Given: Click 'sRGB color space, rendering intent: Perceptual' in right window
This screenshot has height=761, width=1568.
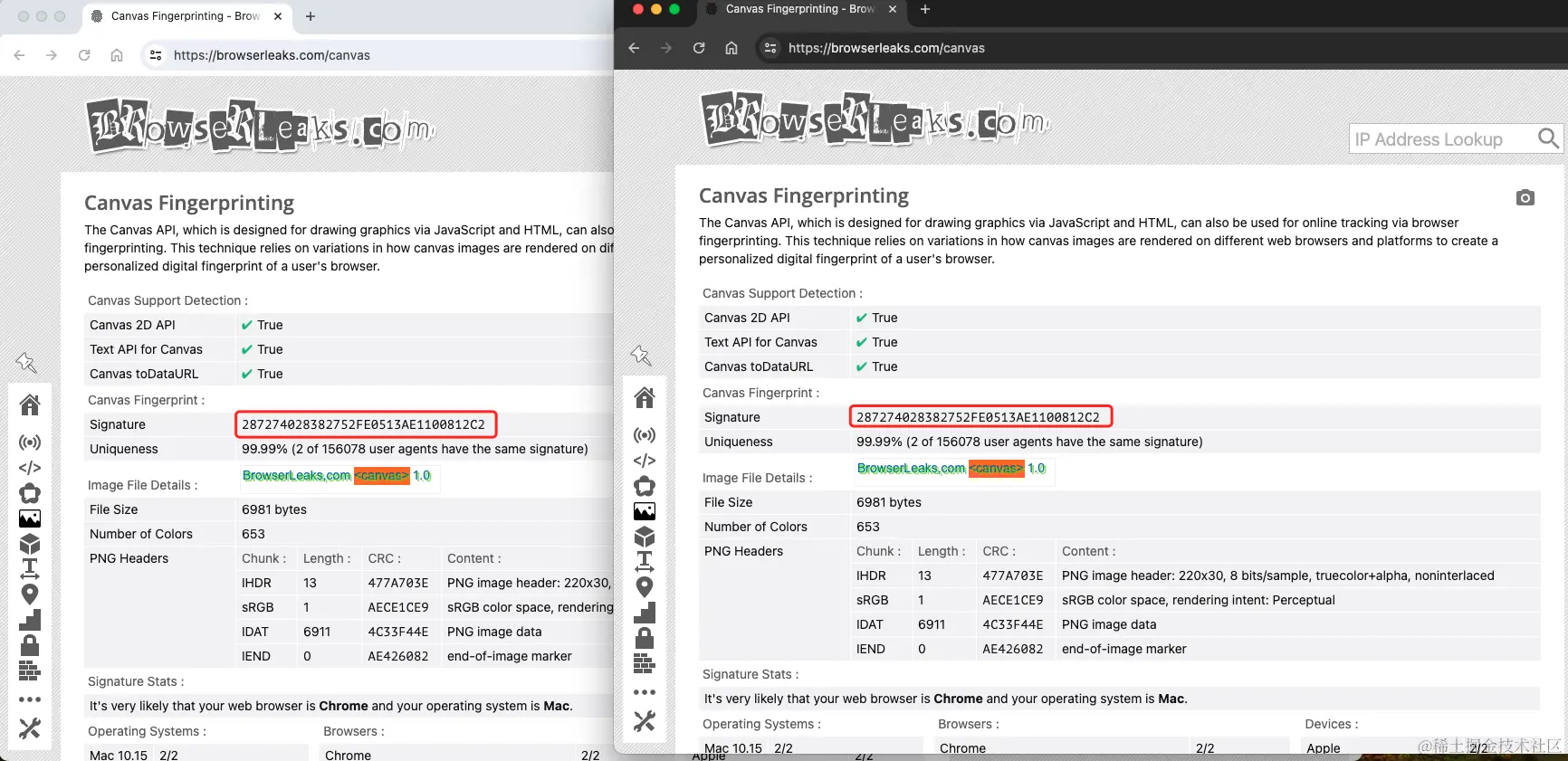Looking at the screenshot, I should [x=1199, y=600].
